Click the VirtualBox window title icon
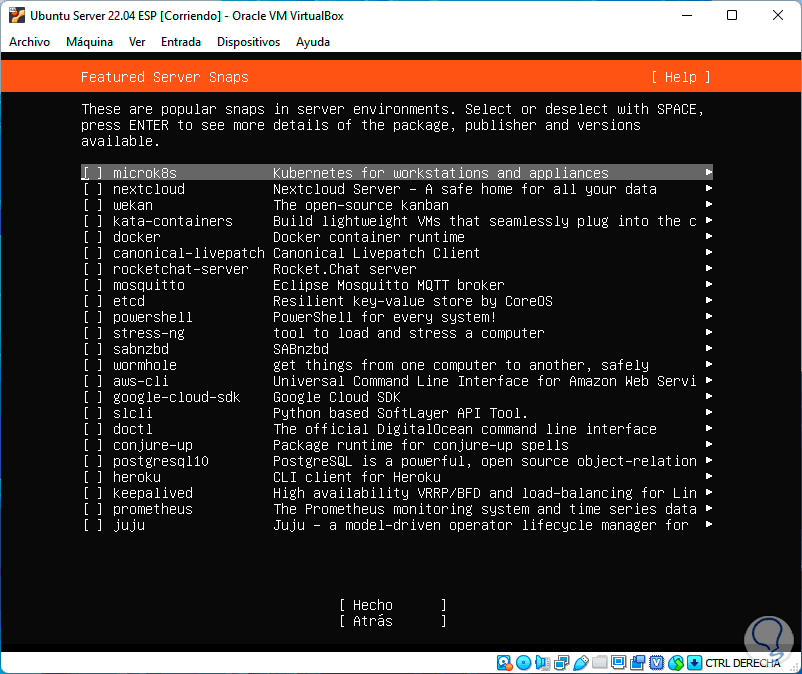Viewport: 802px width, 674px height. pos(16,16)
